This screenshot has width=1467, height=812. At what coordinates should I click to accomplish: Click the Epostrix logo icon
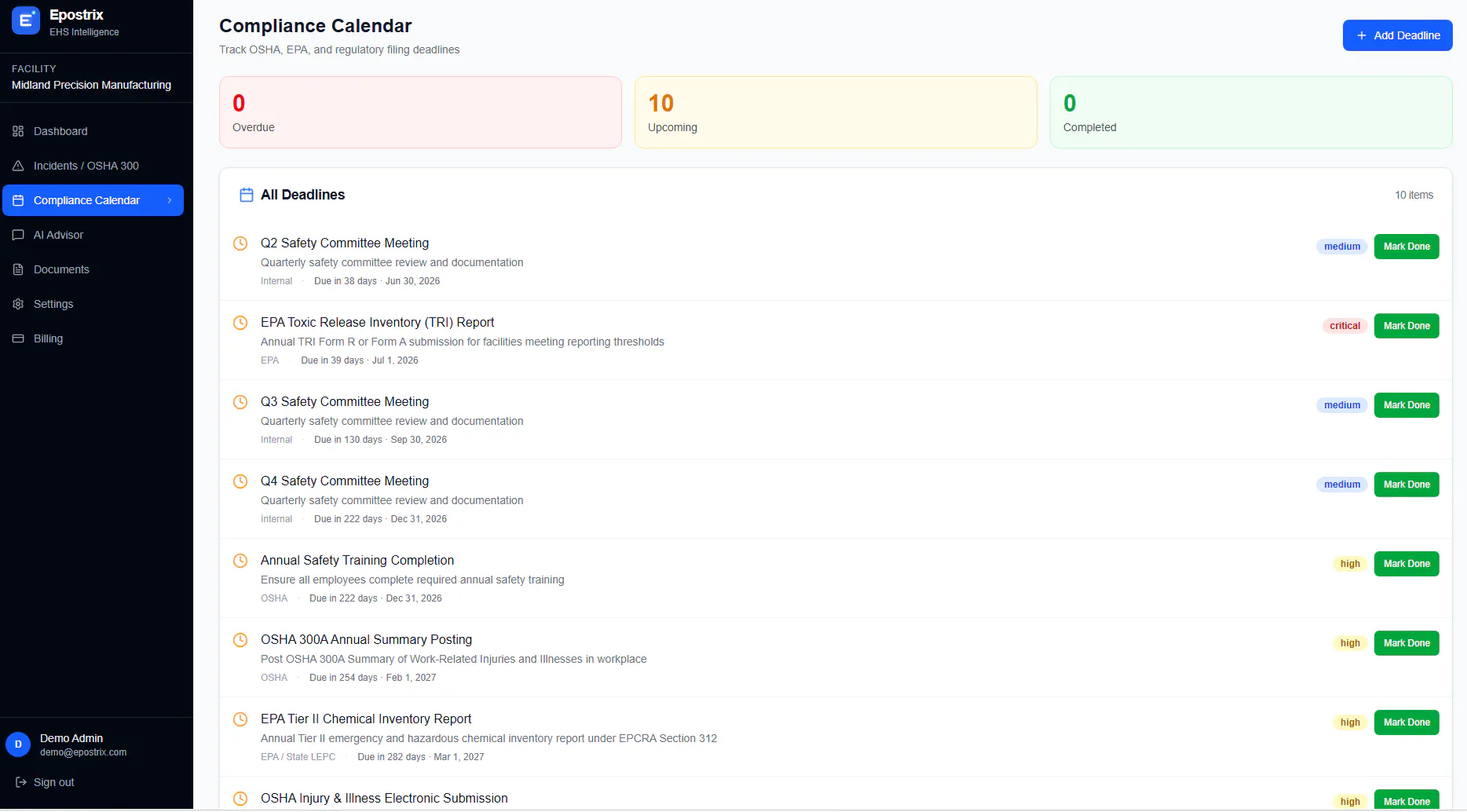tap(26, 21)
